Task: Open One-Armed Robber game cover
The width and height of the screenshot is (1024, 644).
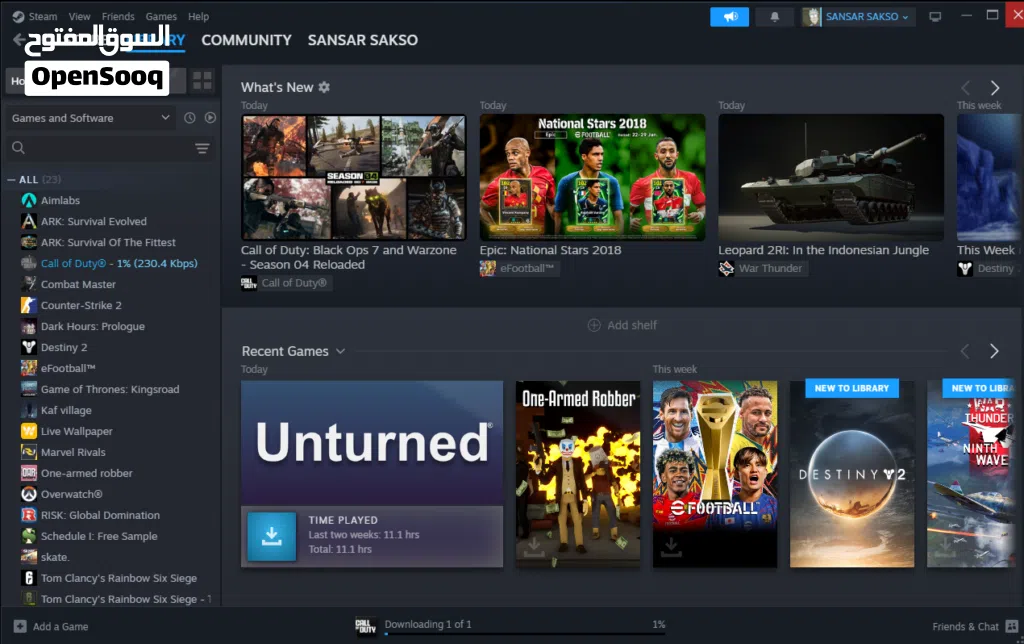Action: click(578, 474)
